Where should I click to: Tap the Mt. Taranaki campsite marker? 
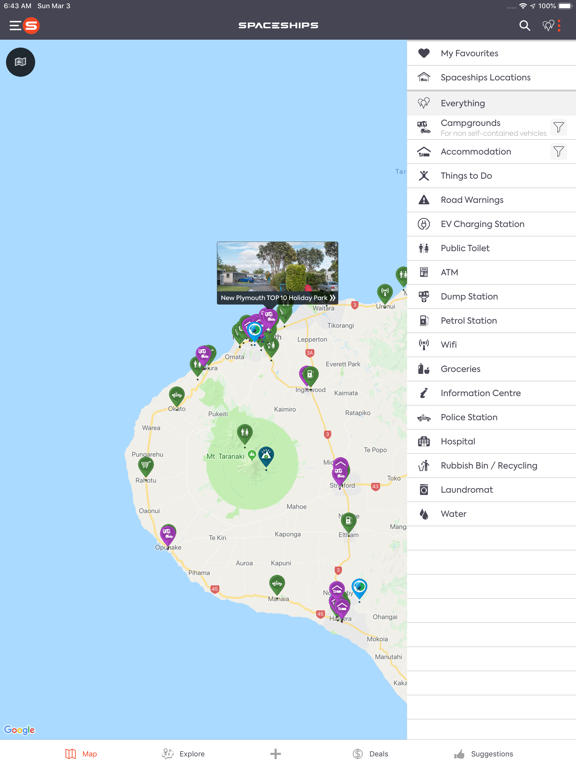point(266,457)
